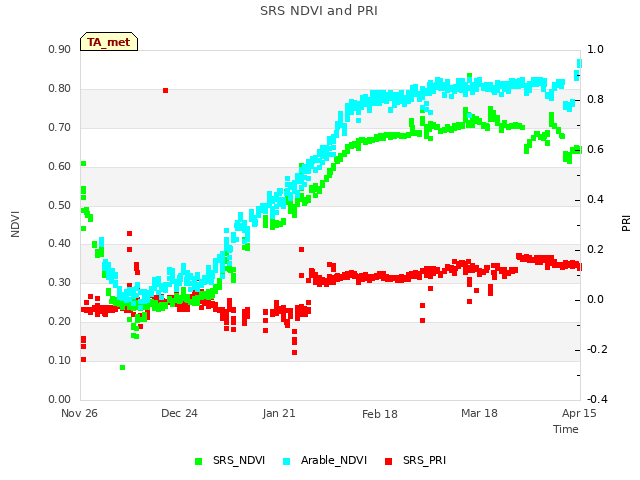Image resolution: width=640 pixels, height=480 pixels.
Task: Click the 0.00 NDVI axis value
Action: pyautogui.click(x=60, y=399)
